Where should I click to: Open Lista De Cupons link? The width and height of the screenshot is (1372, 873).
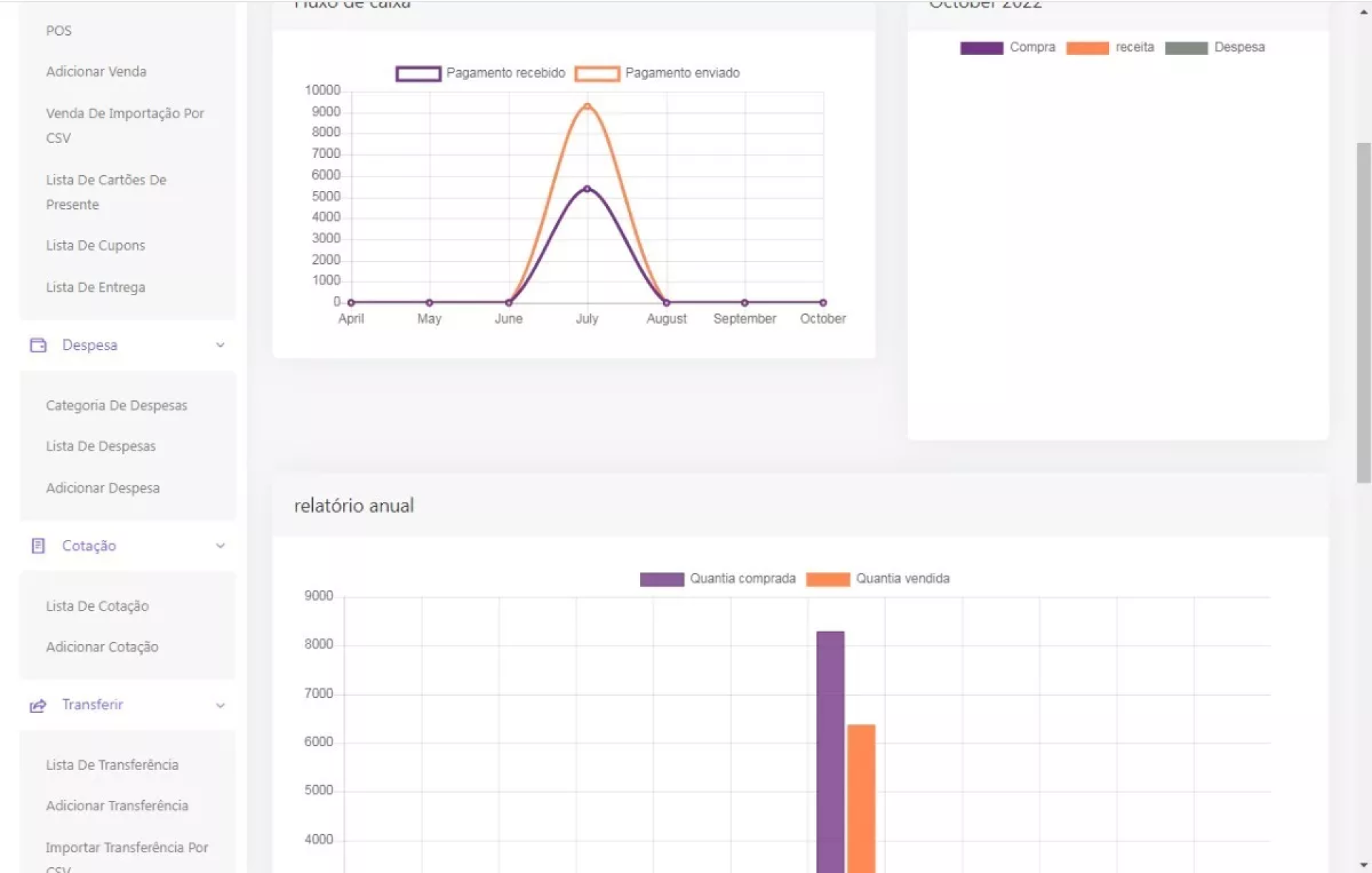[x=95, y=245]
